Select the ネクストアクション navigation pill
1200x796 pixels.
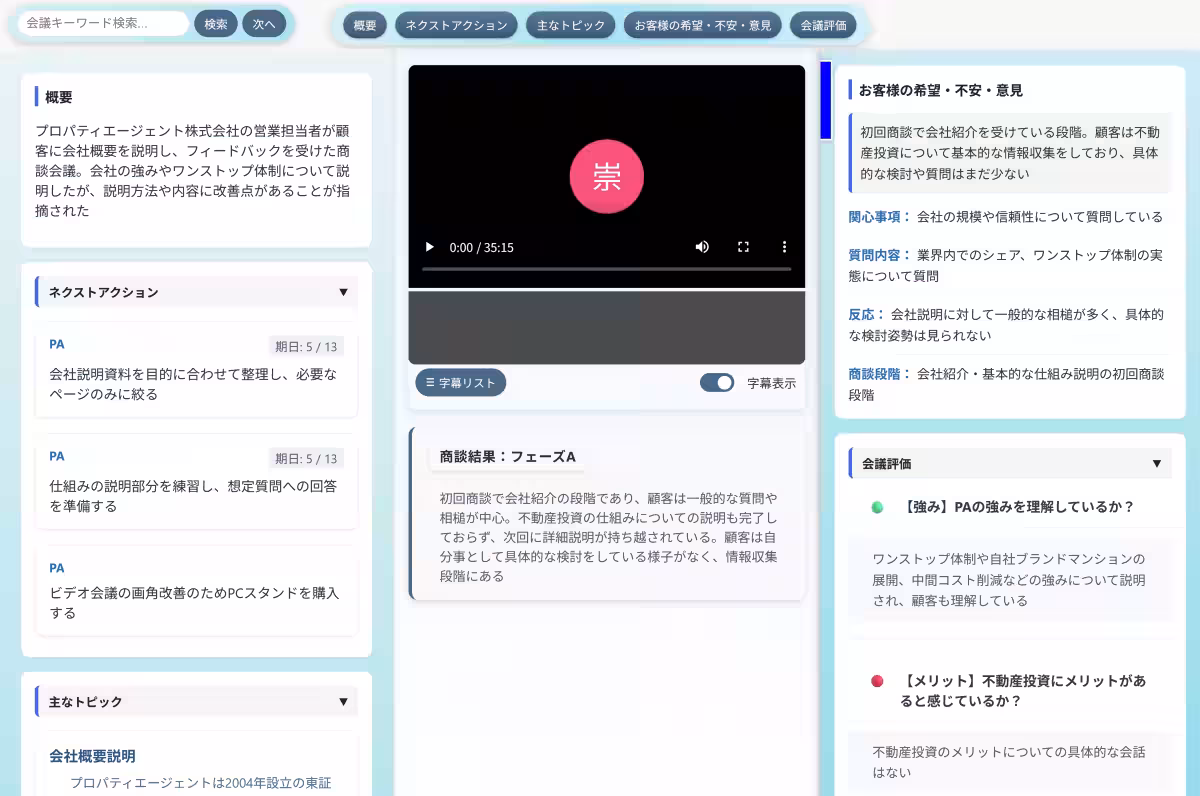[x=455, y=25]
